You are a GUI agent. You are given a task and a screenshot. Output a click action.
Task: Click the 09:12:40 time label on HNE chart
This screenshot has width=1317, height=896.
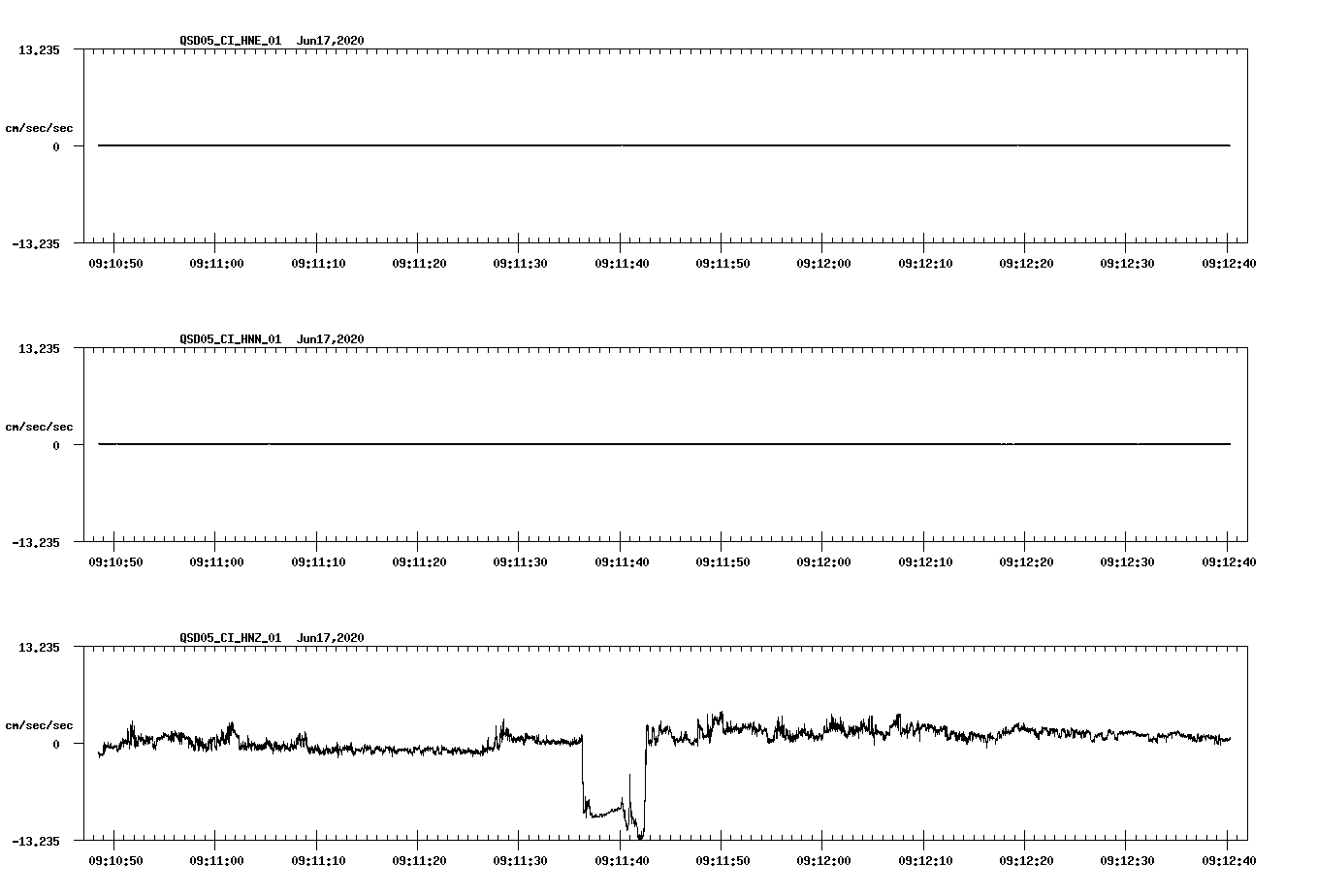[x=1229, y=263]
